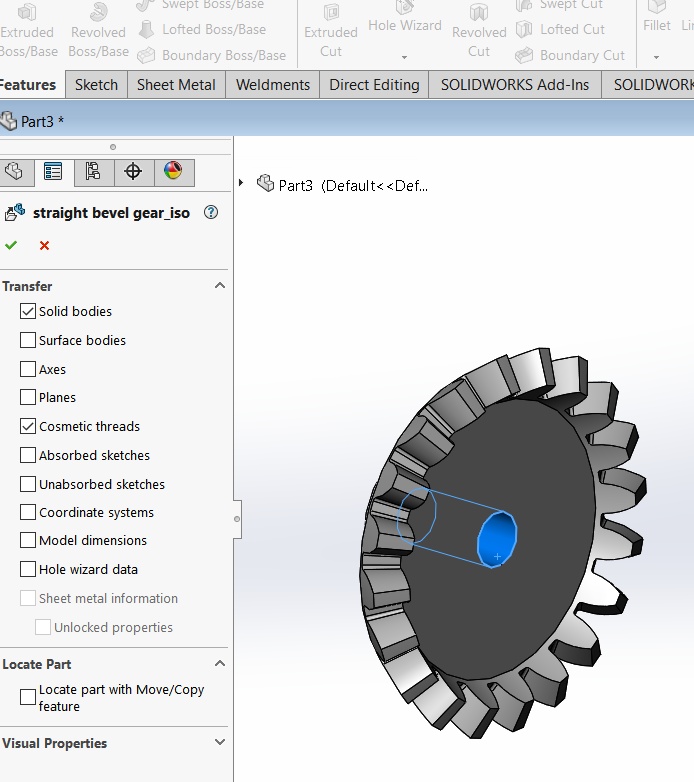Open the DisplayManager color ball tab
This screenshot has width=694, height=782.
(x=173, y=172)
